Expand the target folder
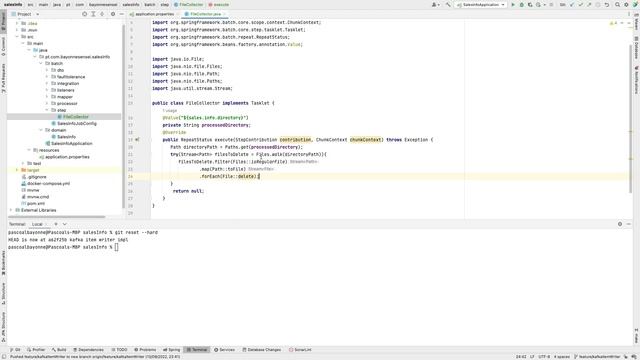This screenshot has height=360, width=640. (x=17, y=170)
